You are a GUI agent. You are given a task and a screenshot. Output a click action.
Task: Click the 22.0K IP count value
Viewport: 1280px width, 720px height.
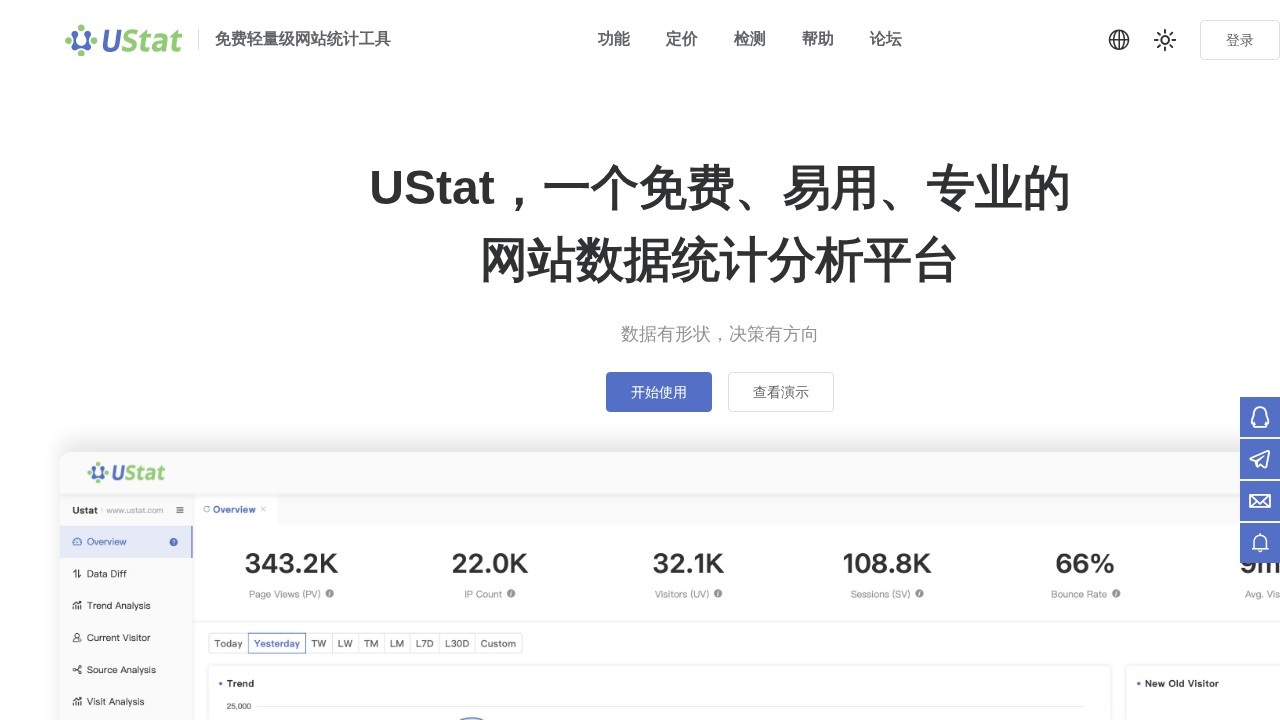pos(489,564)
